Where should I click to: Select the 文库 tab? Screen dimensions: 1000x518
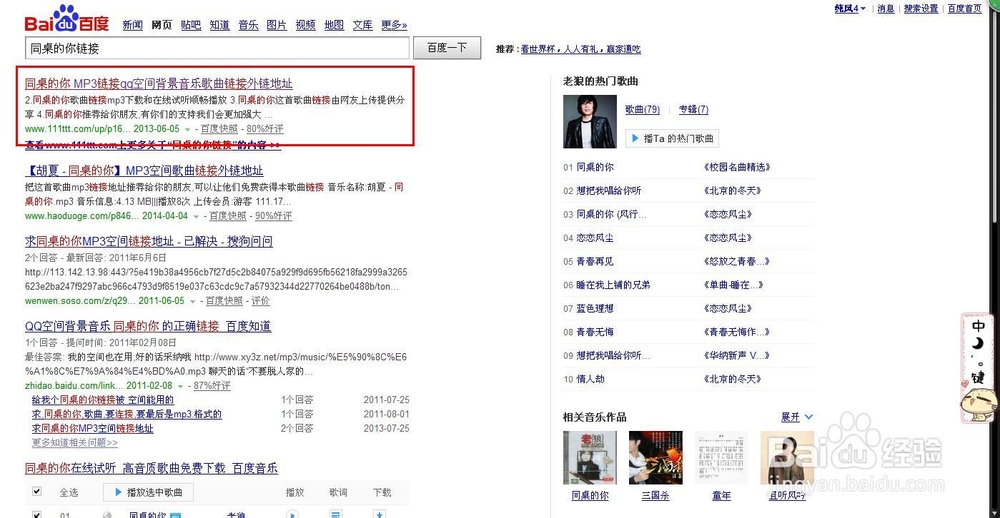[x=363, y=25]
